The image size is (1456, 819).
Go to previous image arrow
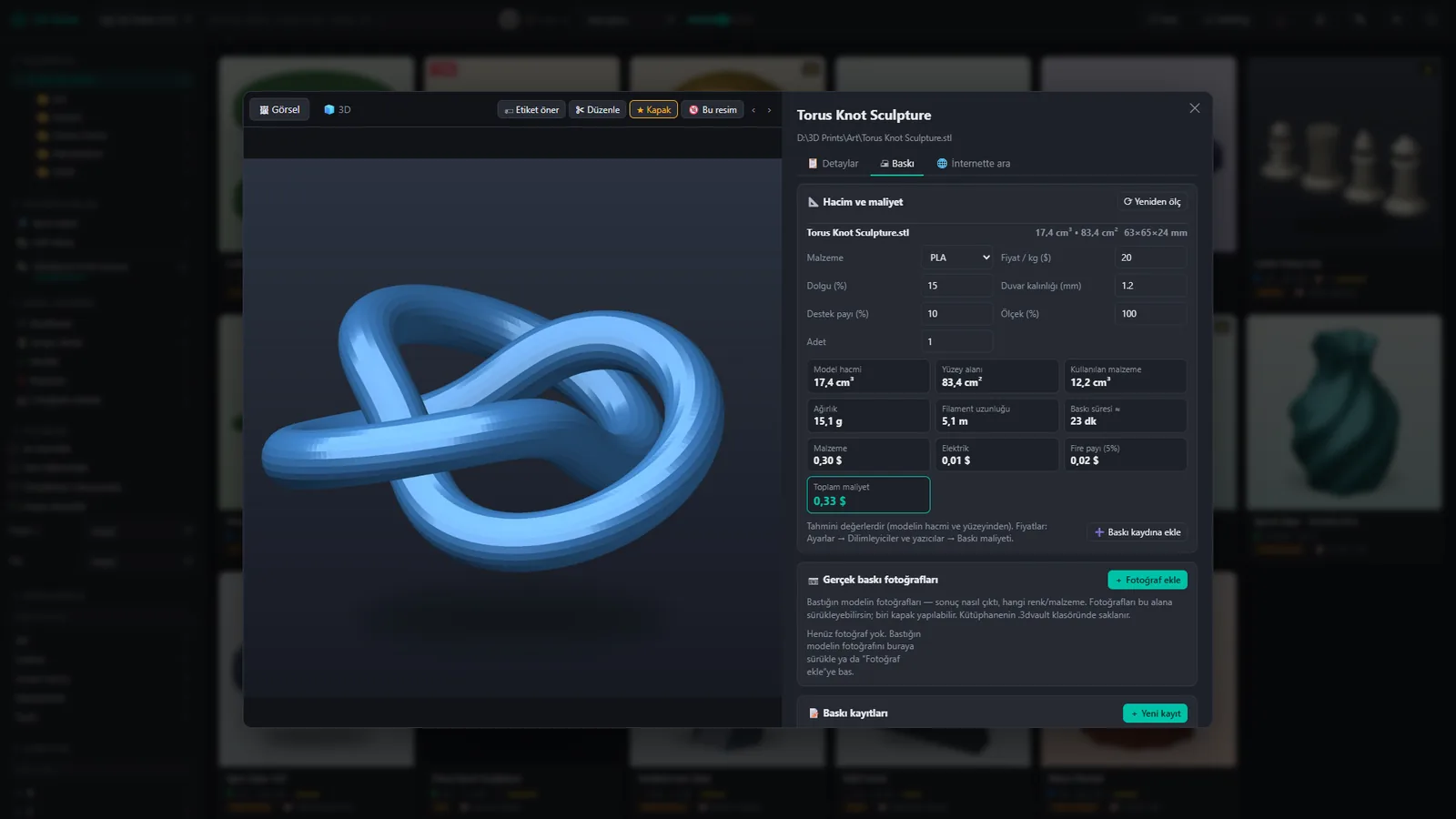pos(753,110)
